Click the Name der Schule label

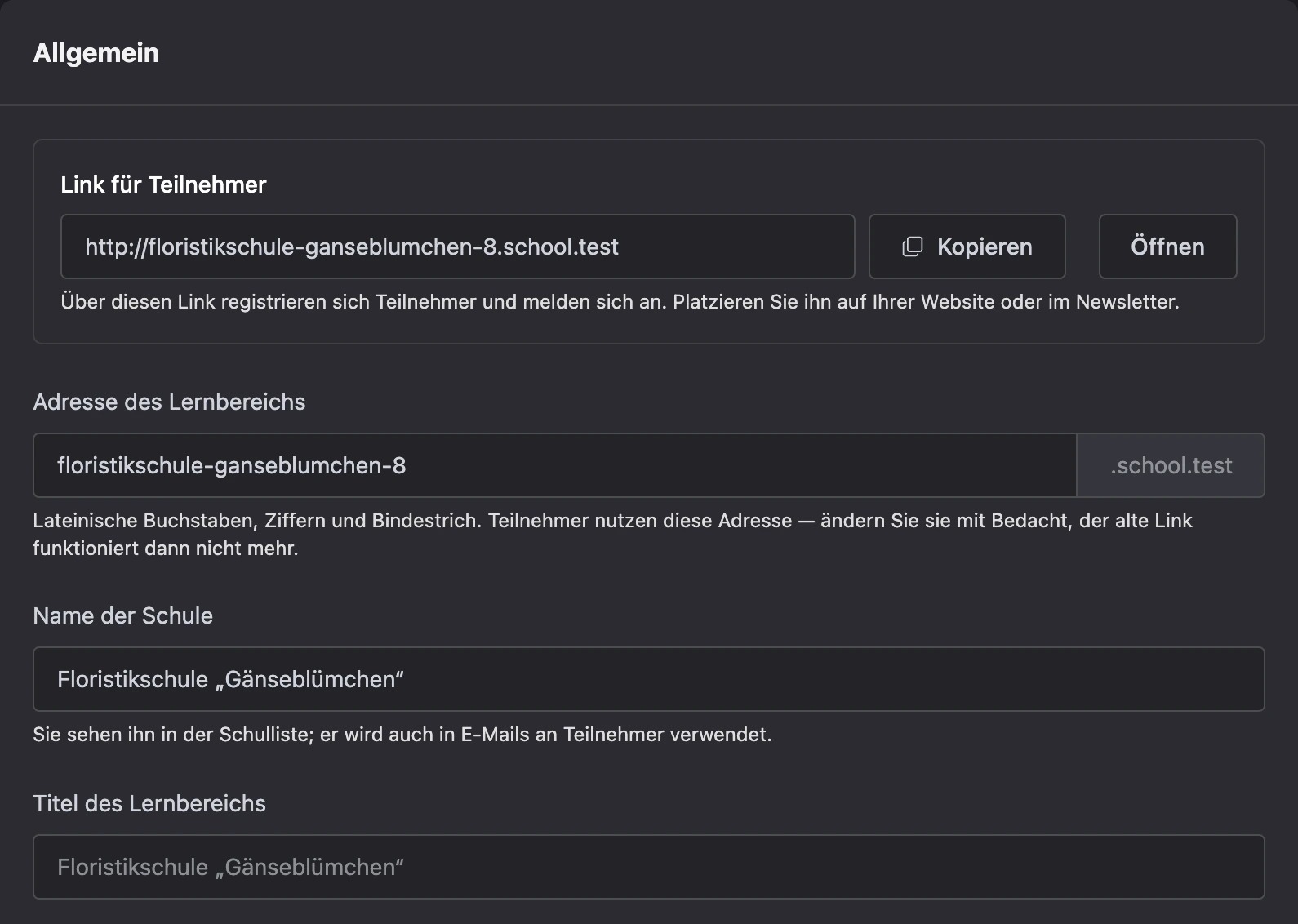122,615
